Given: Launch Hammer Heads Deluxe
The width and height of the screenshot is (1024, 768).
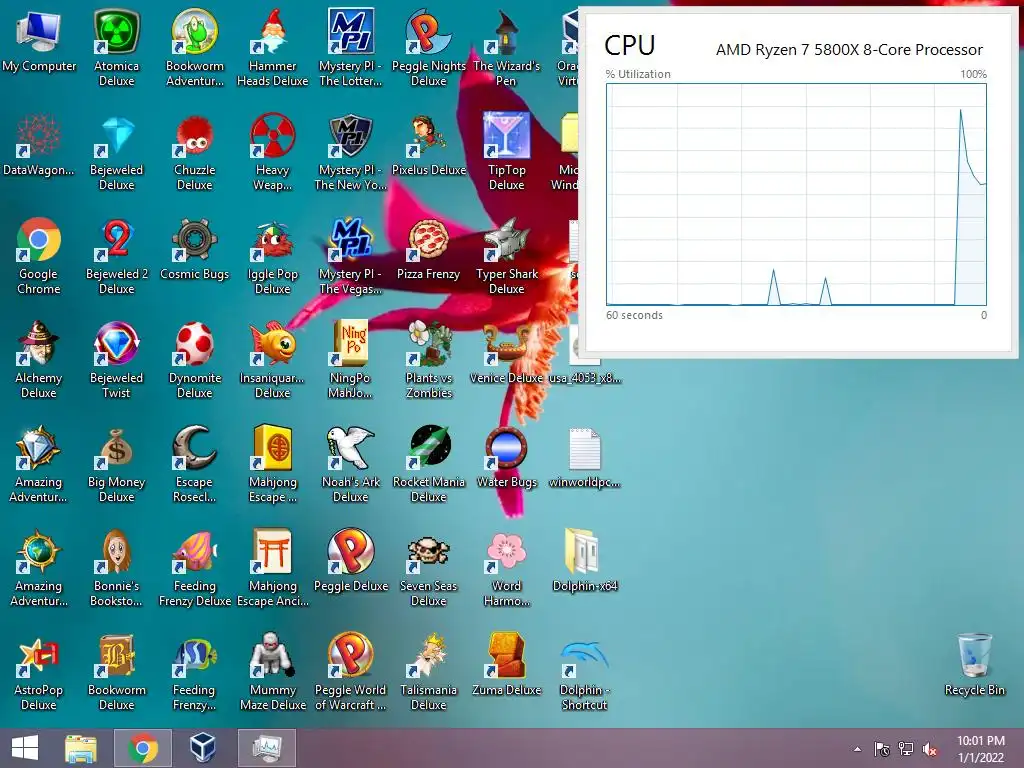Looking at the screenshot, I should click(272, 49).
